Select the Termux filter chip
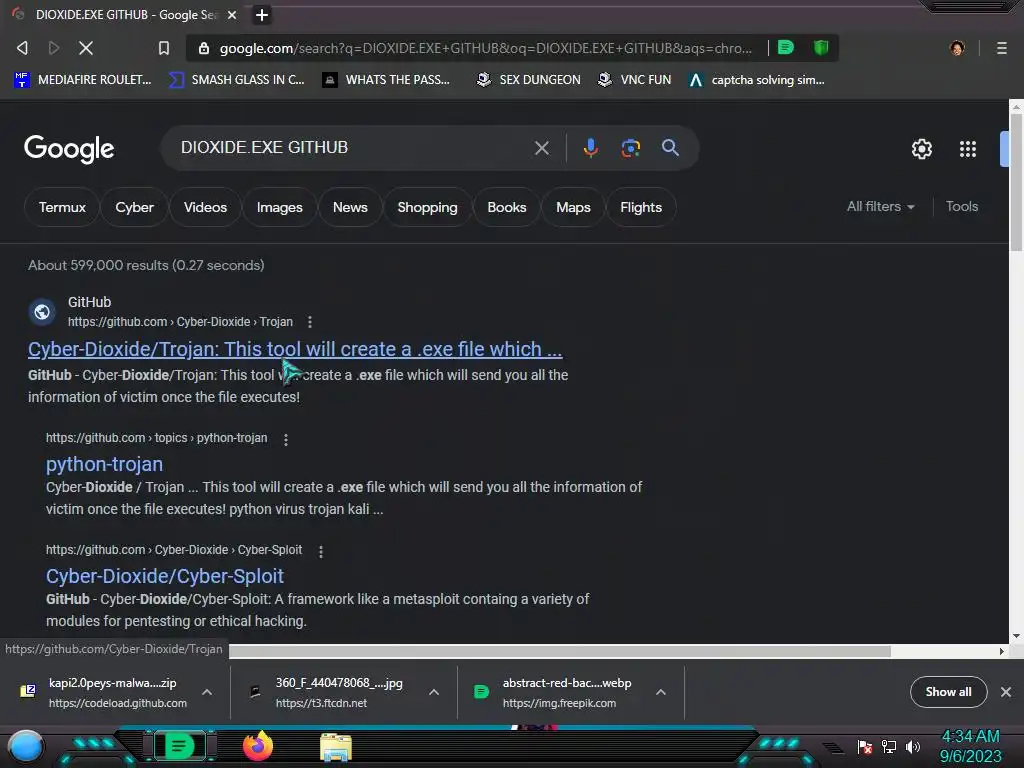 coord(62,208)
